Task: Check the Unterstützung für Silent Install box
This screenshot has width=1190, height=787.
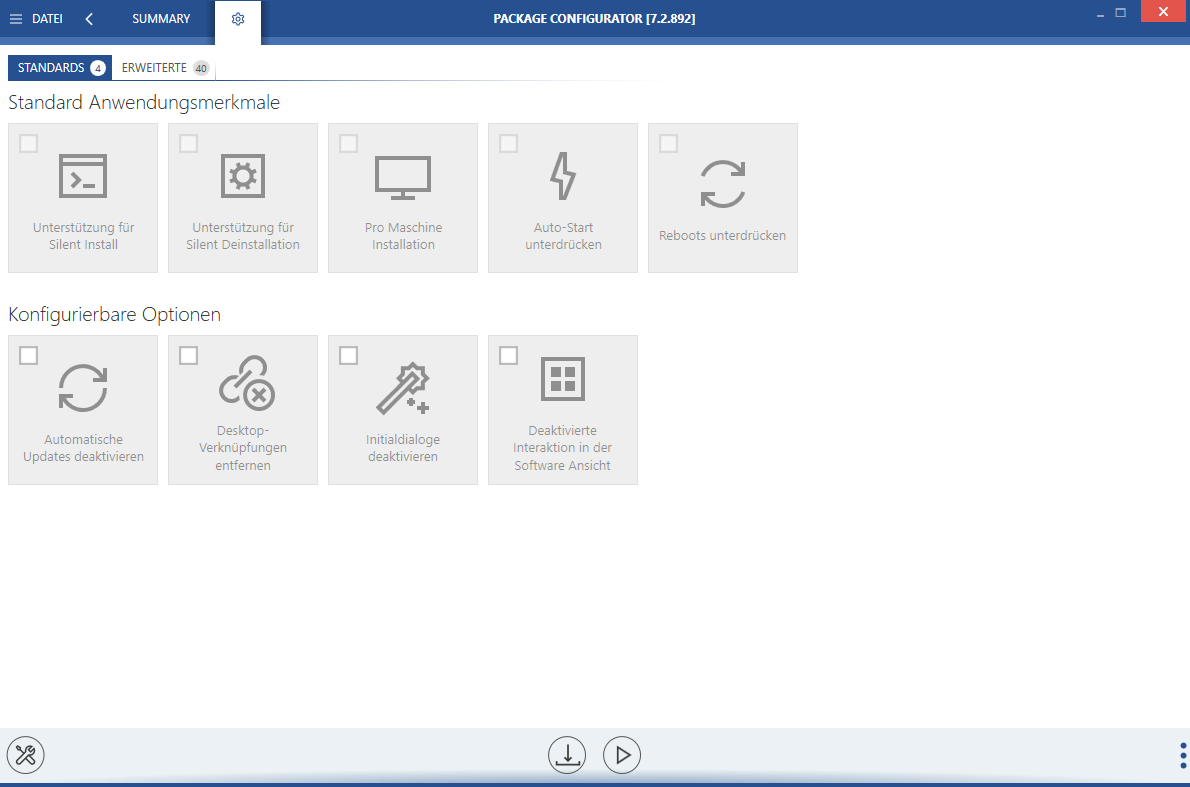Action: point(29,144)
